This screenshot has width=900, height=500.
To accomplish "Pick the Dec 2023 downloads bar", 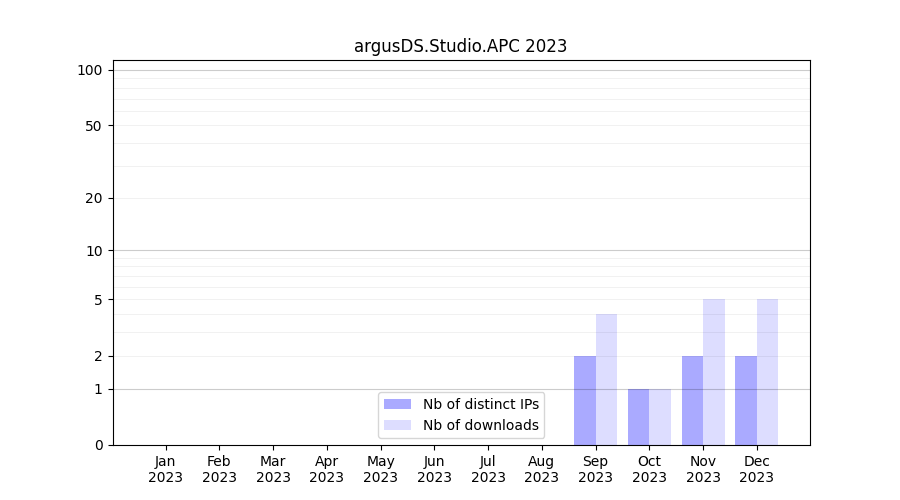I will point(767,372).
